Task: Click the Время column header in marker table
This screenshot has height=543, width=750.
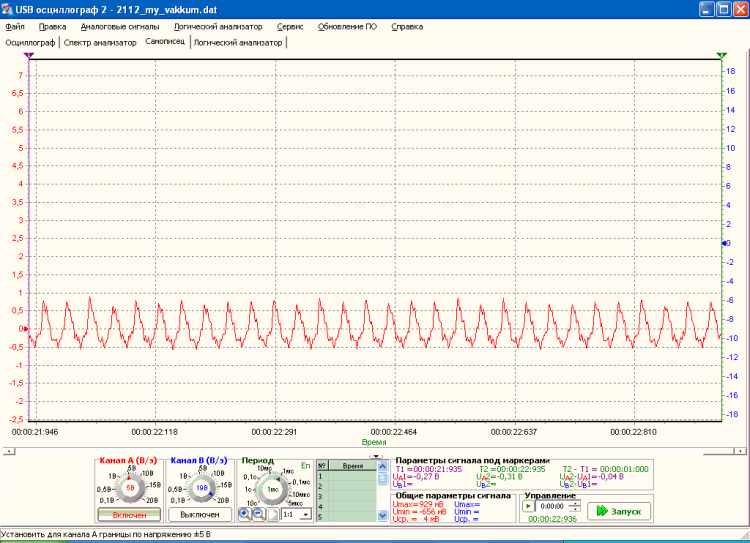Action: click(x=353, y=465)
